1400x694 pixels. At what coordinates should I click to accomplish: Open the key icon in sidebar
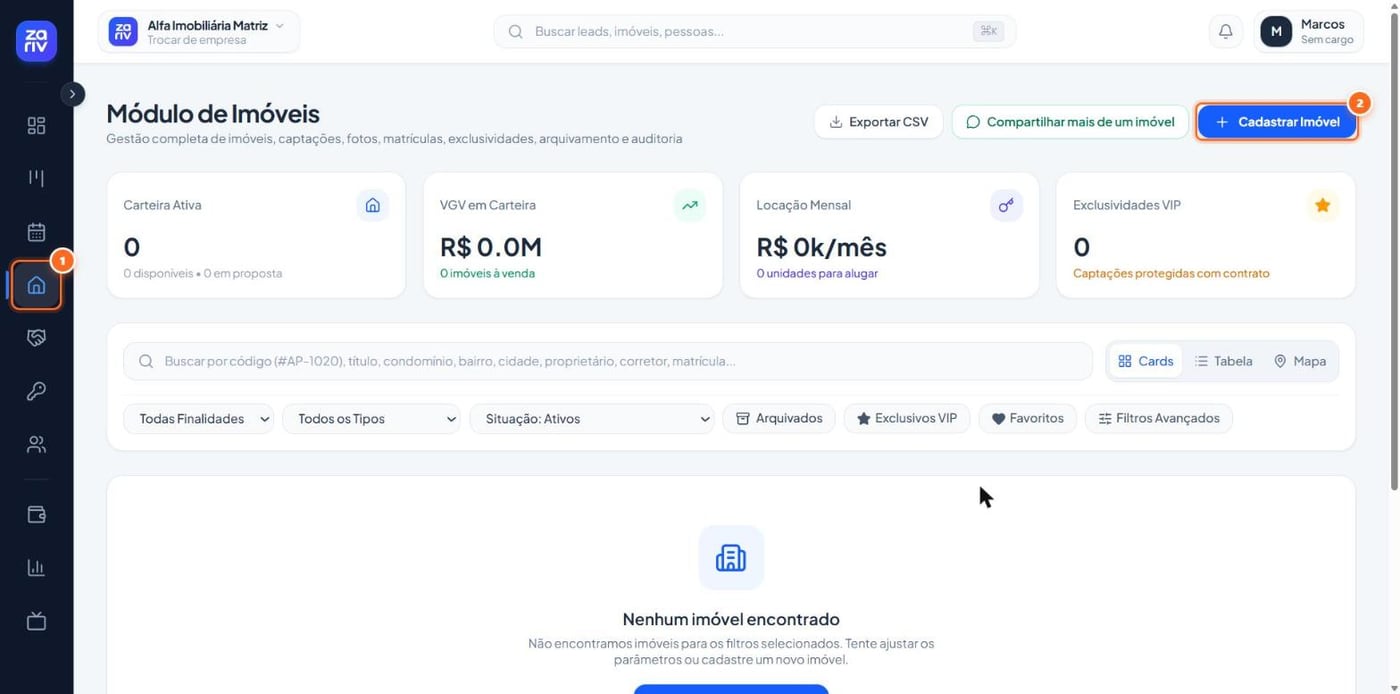[x=36, y=391]
